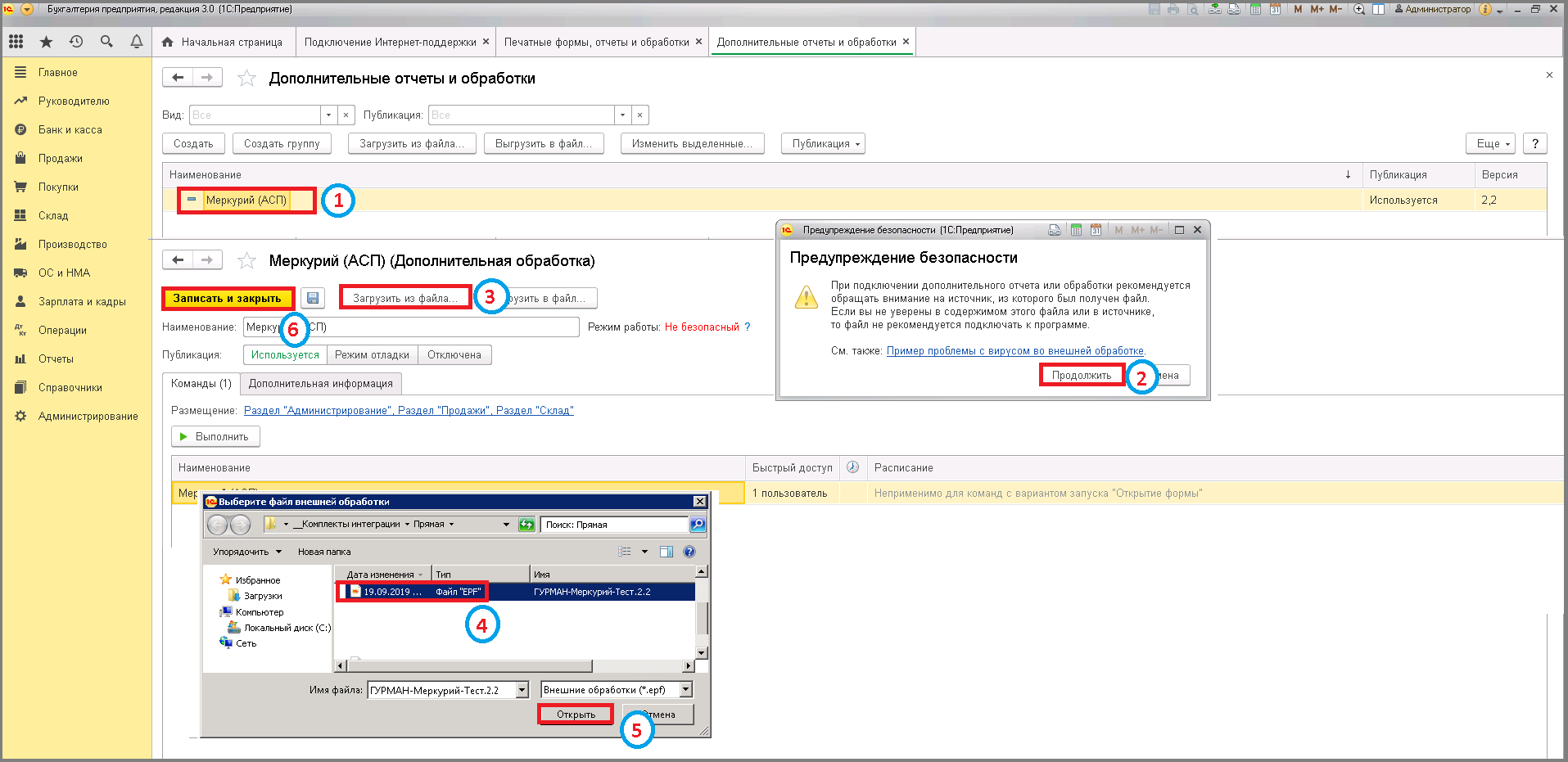Click the search magnifier in file dialog
The image size is (1568, 762).
(x=698, y=525)
